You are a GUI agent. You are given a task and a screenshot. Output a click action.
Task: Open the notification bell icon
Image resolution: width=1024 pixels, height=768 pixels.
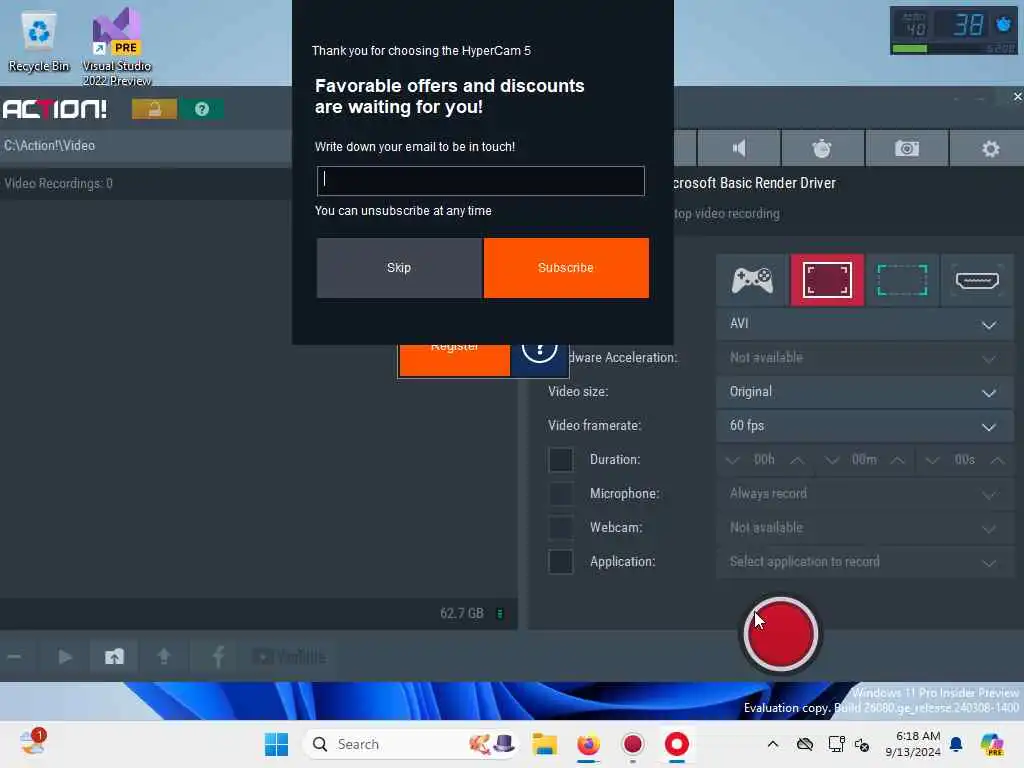(x=956, y=744)
